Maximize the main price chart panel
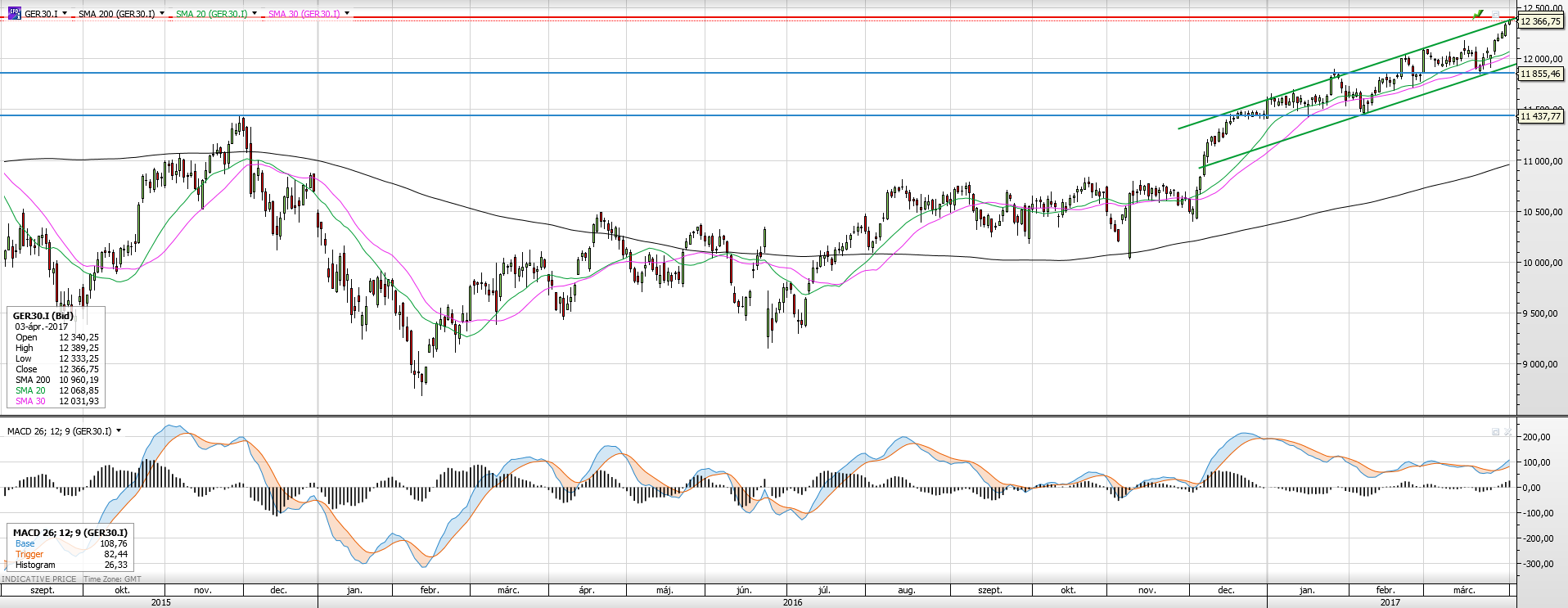This screenshot has height=608, width=1568. [1496, 14]
